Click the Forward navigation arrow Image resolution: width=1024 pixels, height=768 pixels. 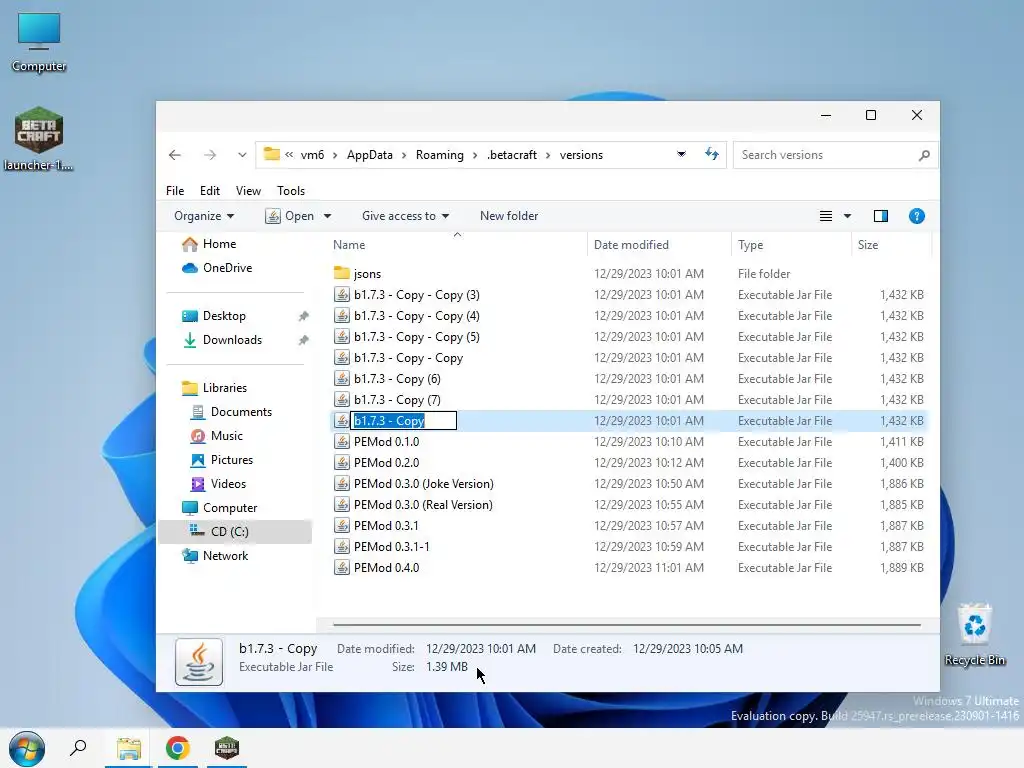[x=210, y=155]
